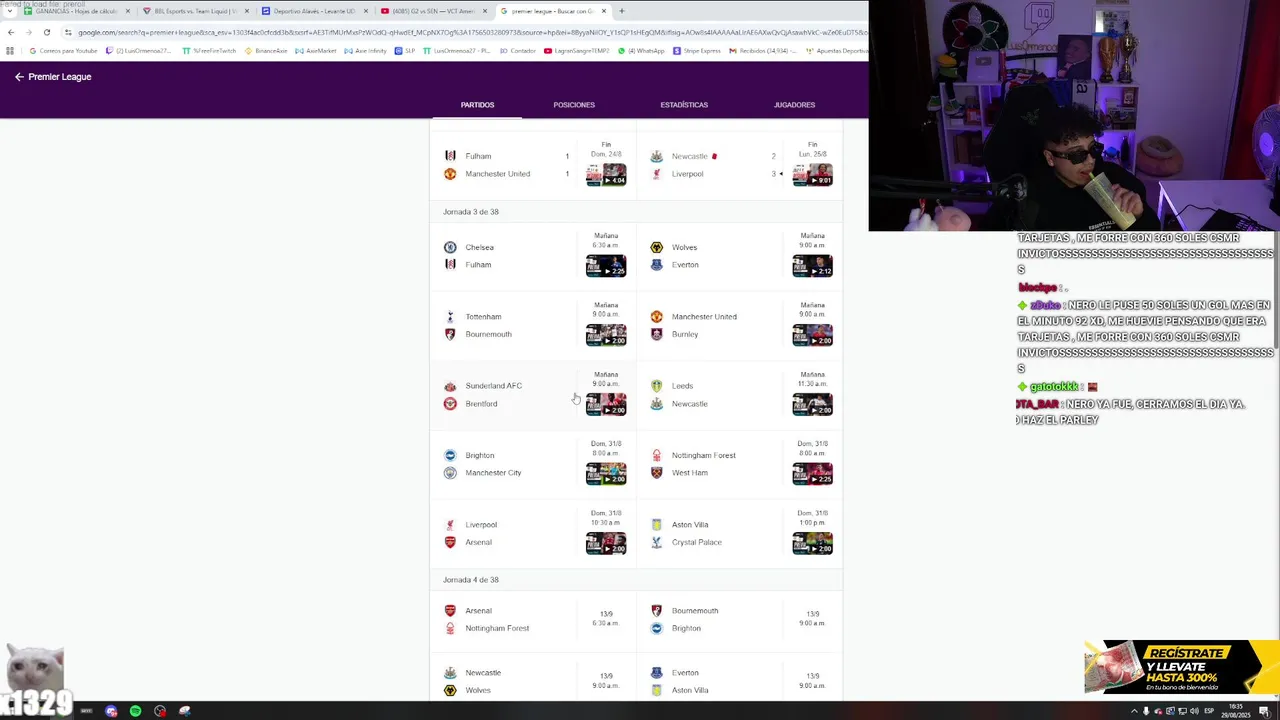
Task: Click the West Ham club crest
Action: coord(656,473)
